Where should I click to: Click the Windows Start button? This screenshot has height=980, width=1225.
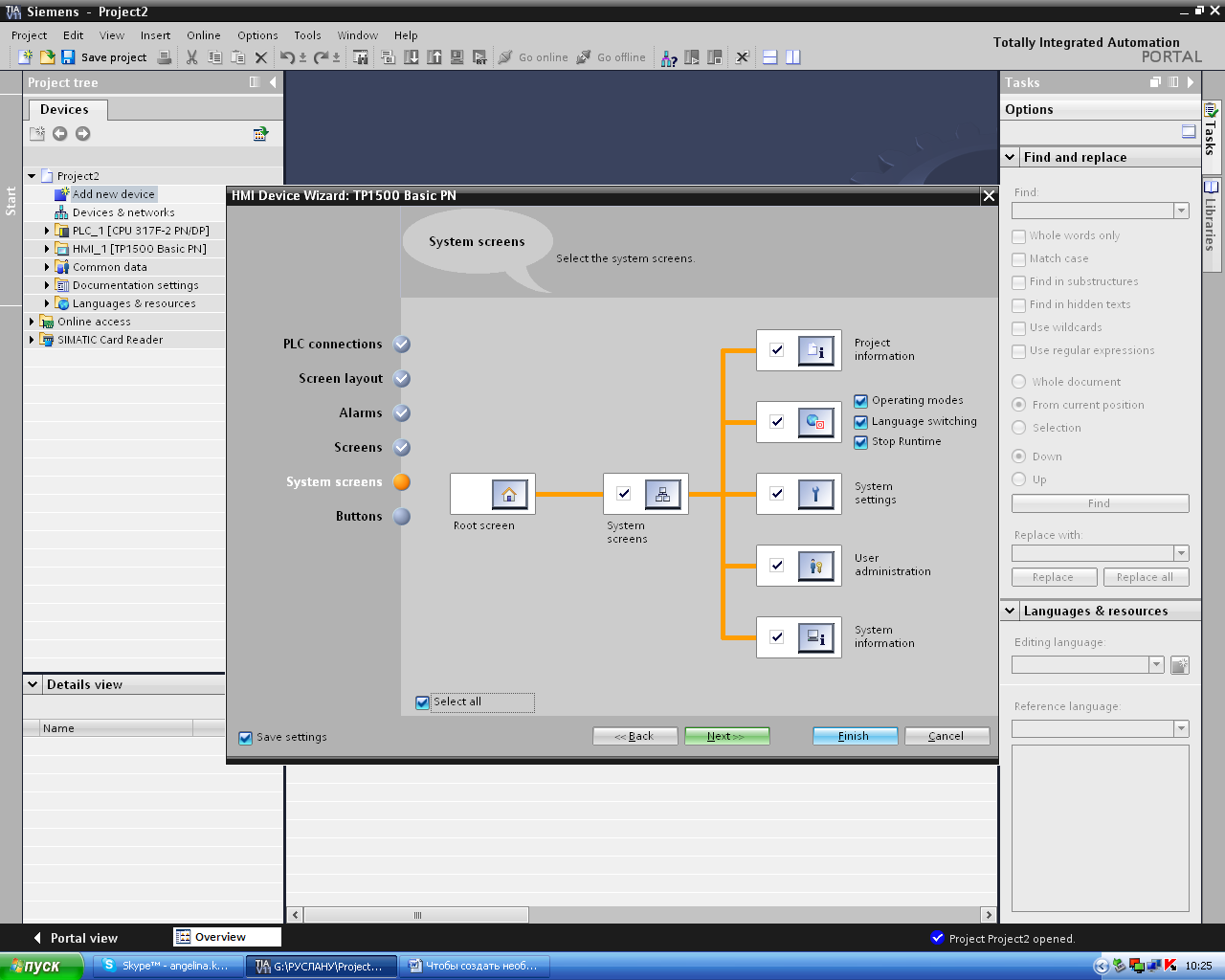click(43, 966)
